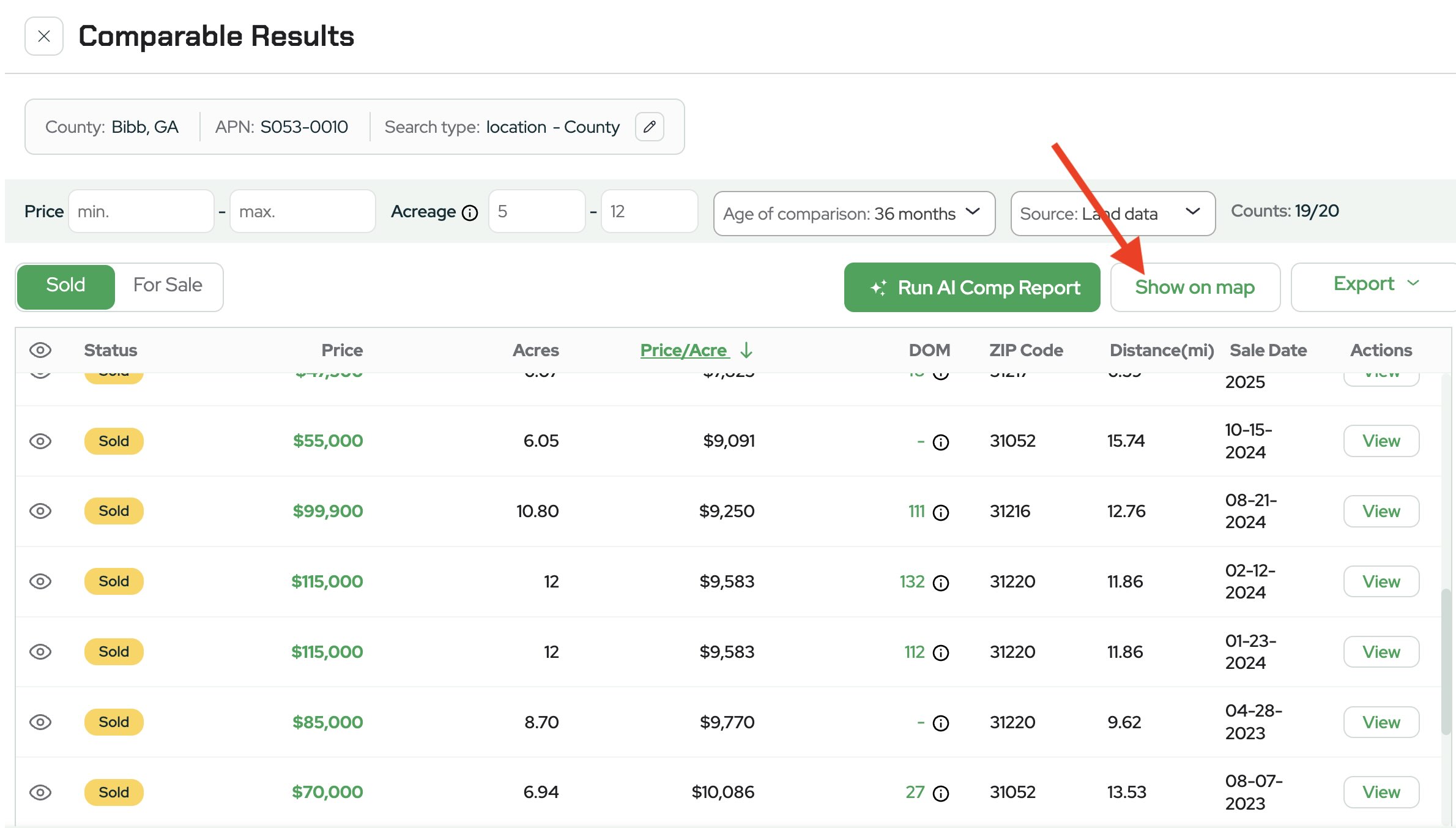Close the Comparable Results panel with X
Viewport: 1456px width, 828px height.
pyautogui.click(x=44, y=36)
